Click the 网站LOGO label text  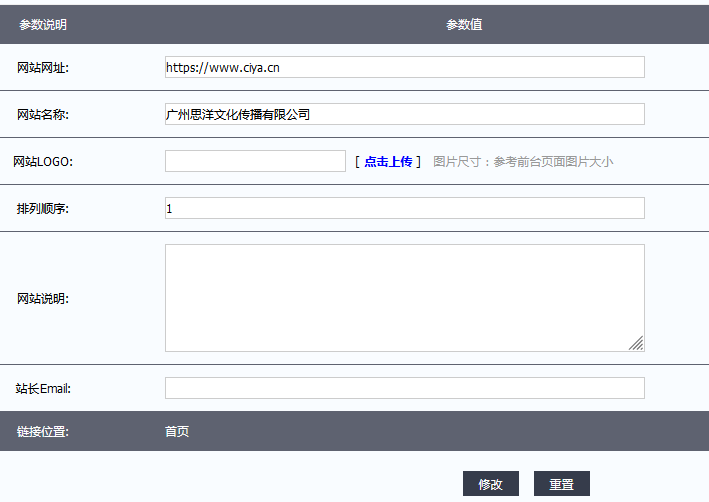[43, 161]
